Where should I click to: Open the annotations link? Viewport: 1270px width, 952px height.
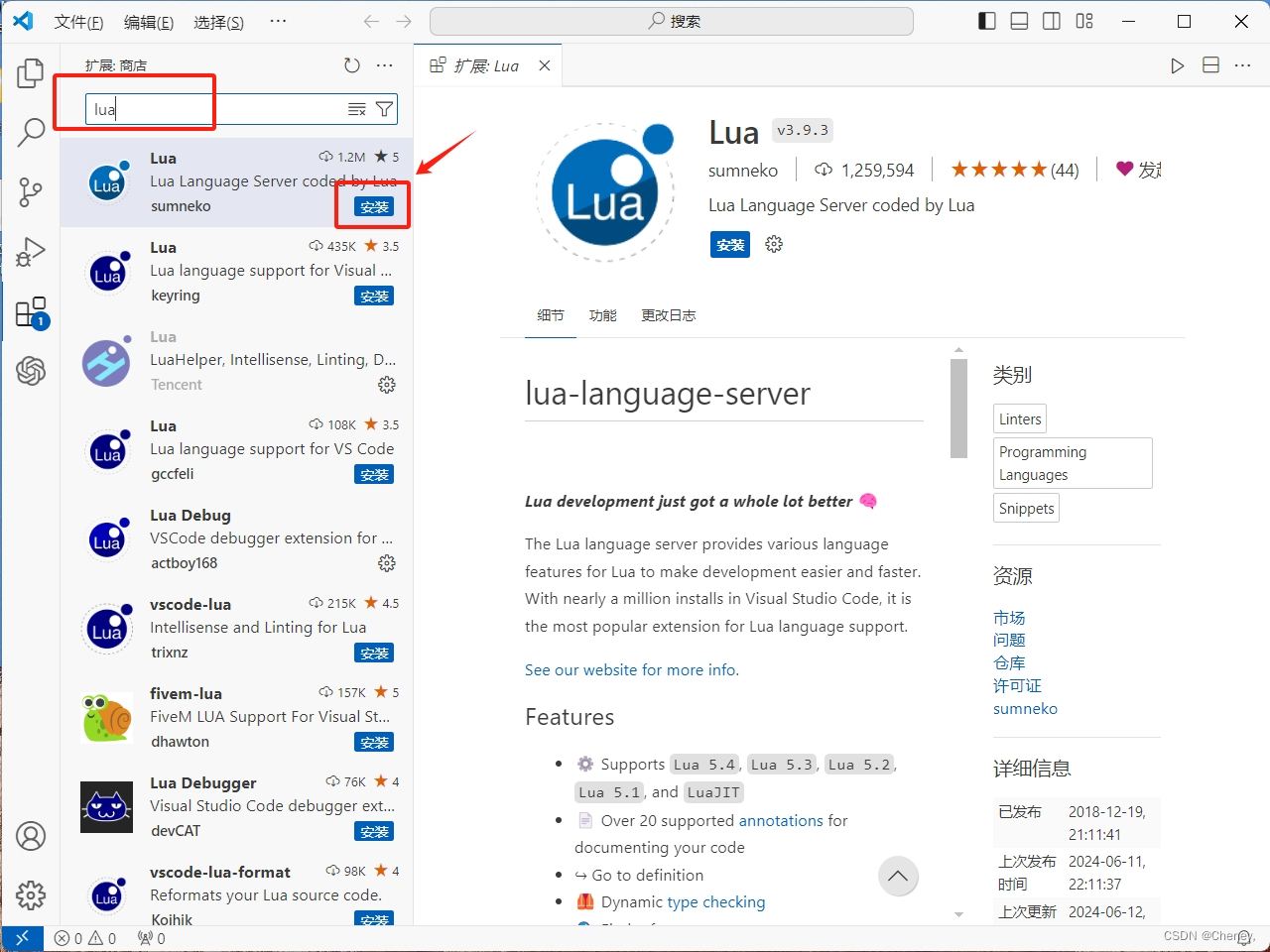781,821
